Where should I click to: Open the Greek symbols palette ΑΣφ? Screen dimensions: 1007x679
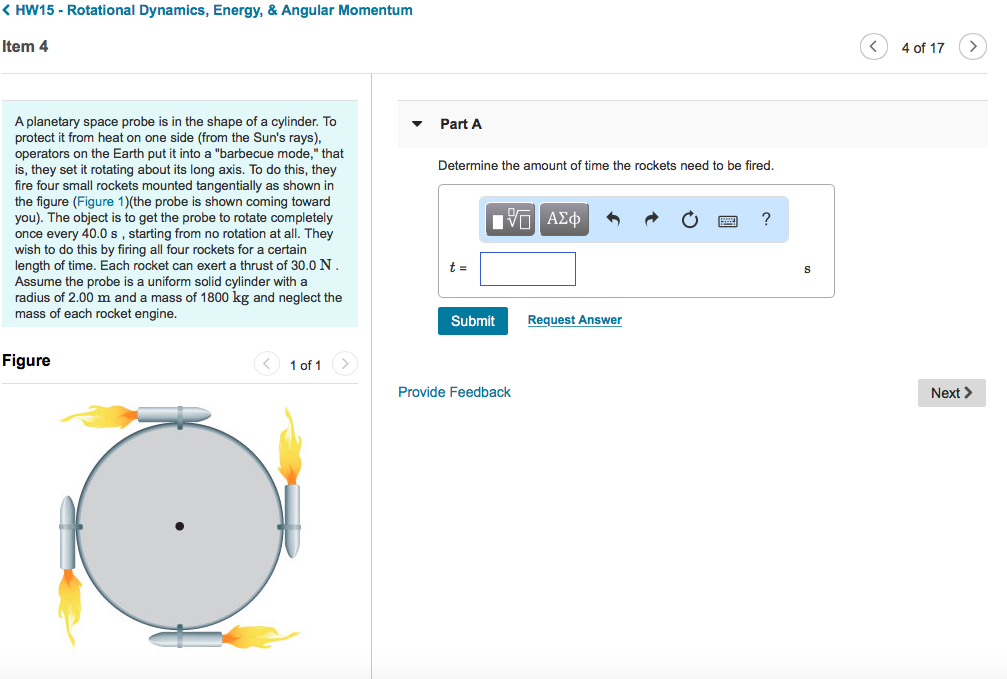(x=563, y=219)
